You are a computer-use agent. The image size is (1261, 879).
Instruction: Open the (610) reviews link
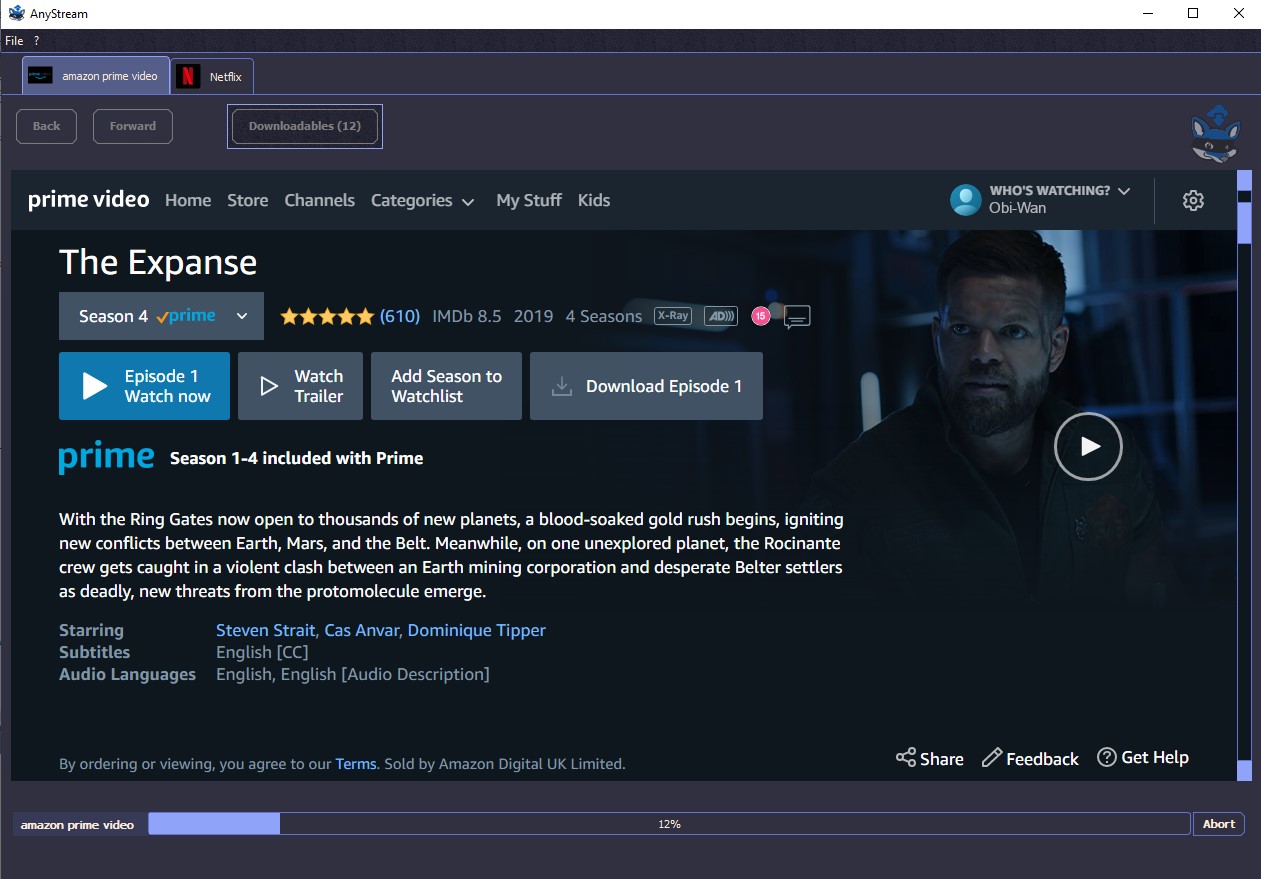click(x=400, y=316)
